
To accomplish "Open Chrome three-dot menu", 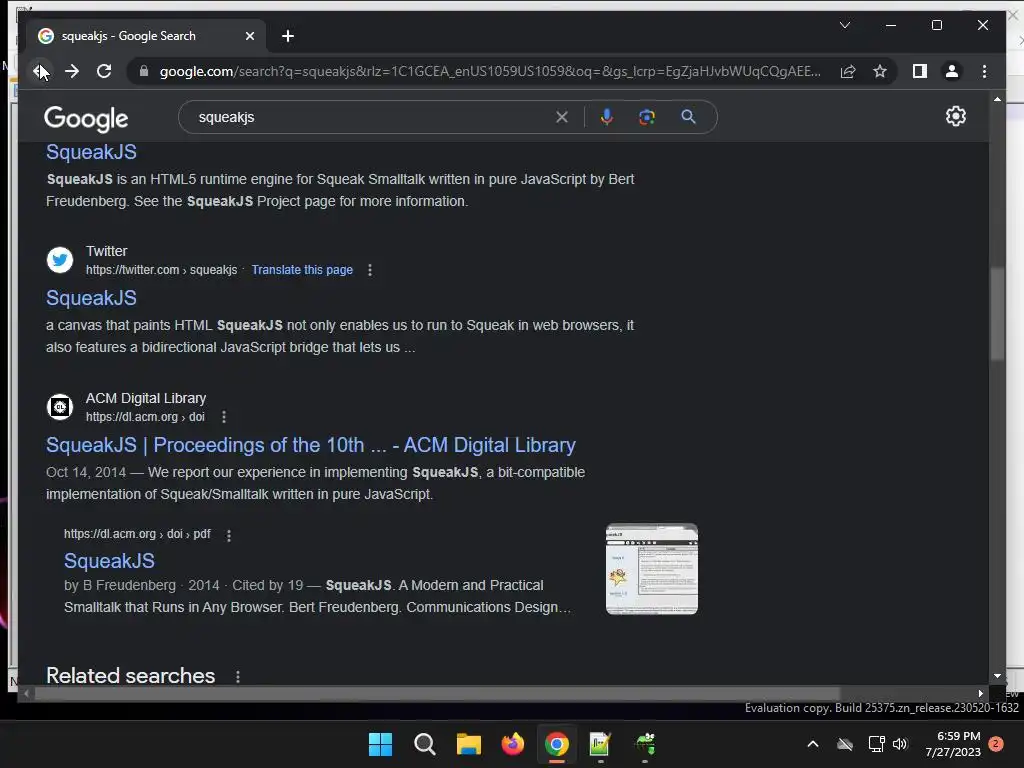I will click(984, 71).
